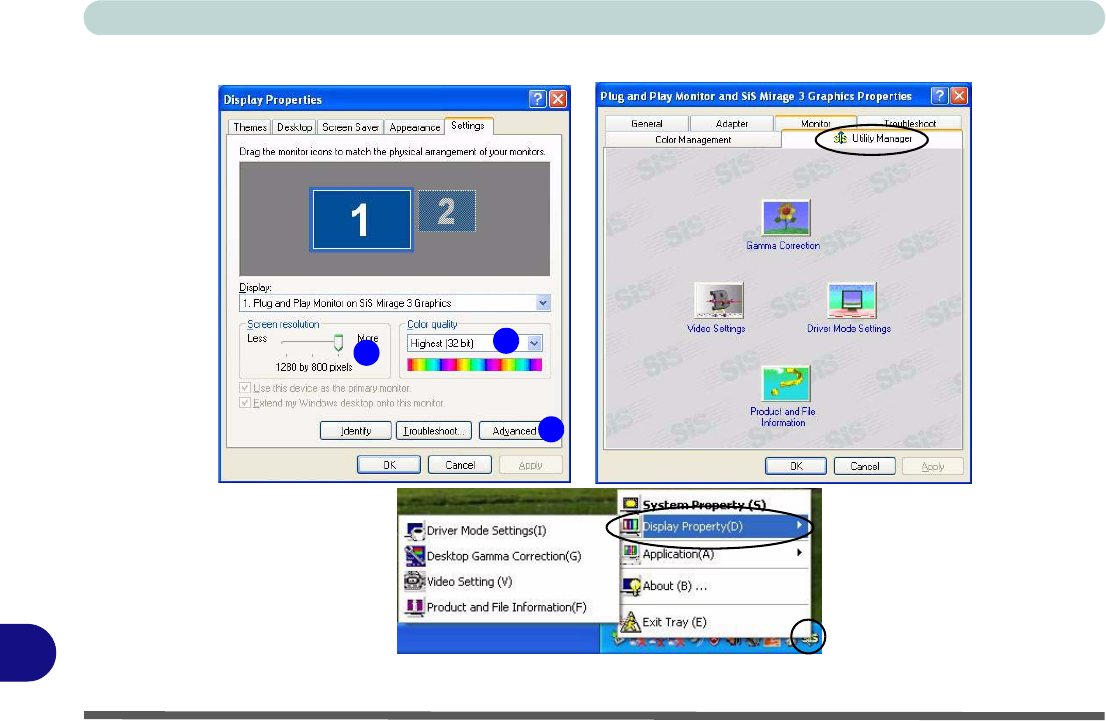Open the Video Settings icon
1106x721 pixels.
click(x=718, y=301)
